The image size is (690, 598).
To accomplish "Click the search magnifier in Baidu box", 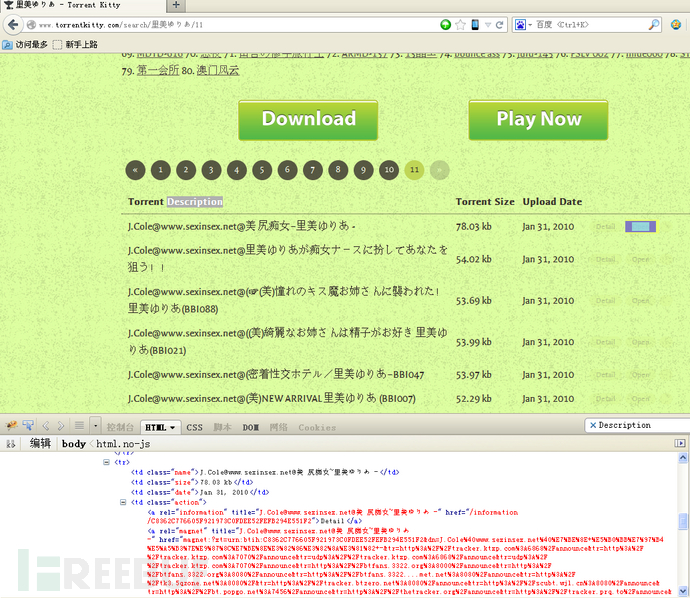I will click(654, 24).
